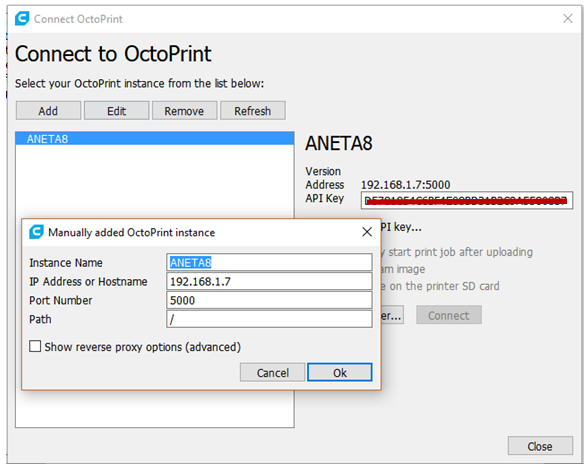
Task: Click the Add button
Action: (x=48, y=111)
